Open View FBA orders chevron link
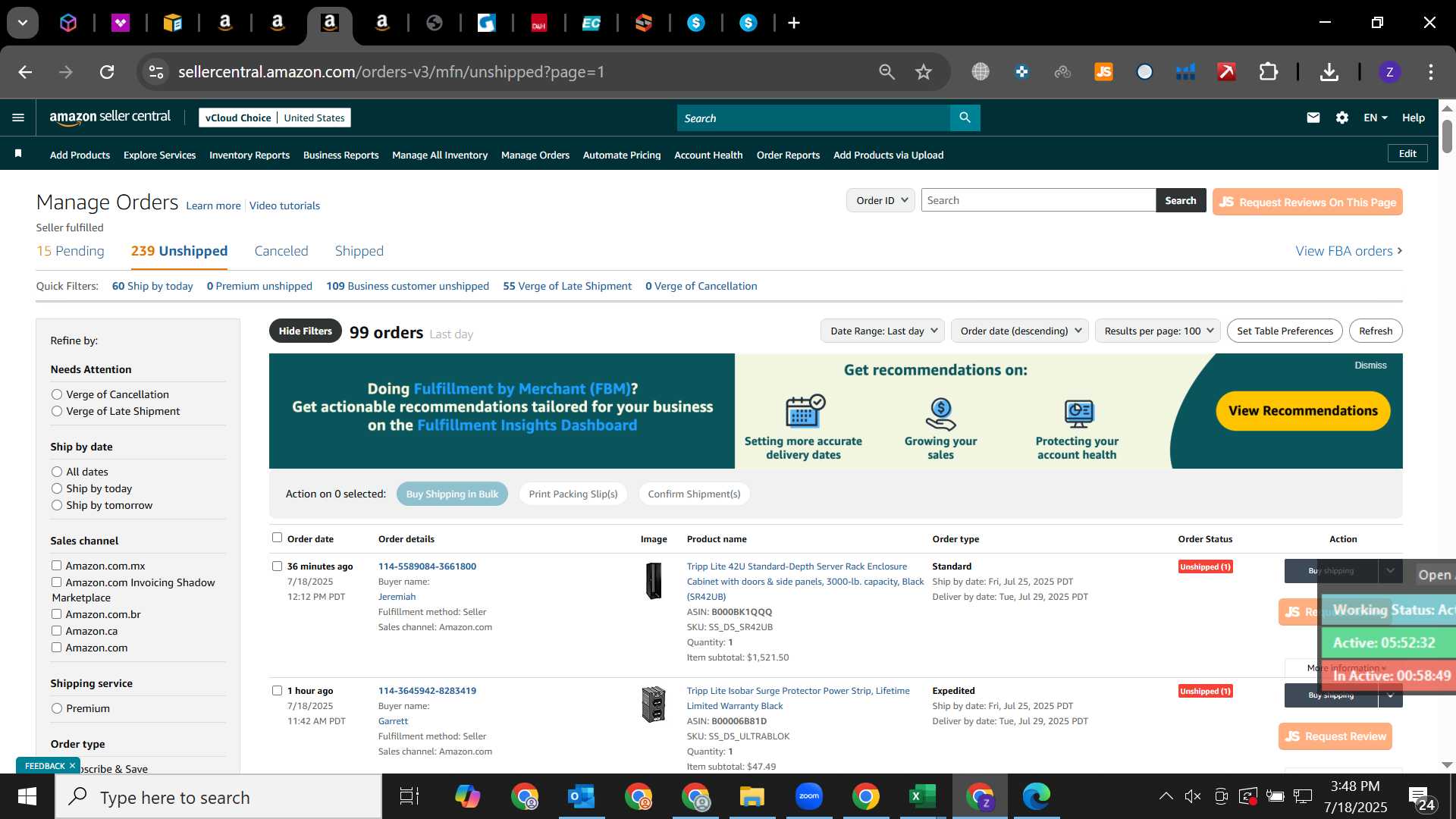Image resolution: width=1456 pixels, height=819 pixels. pyautogui.click(x=1348, y=251)
